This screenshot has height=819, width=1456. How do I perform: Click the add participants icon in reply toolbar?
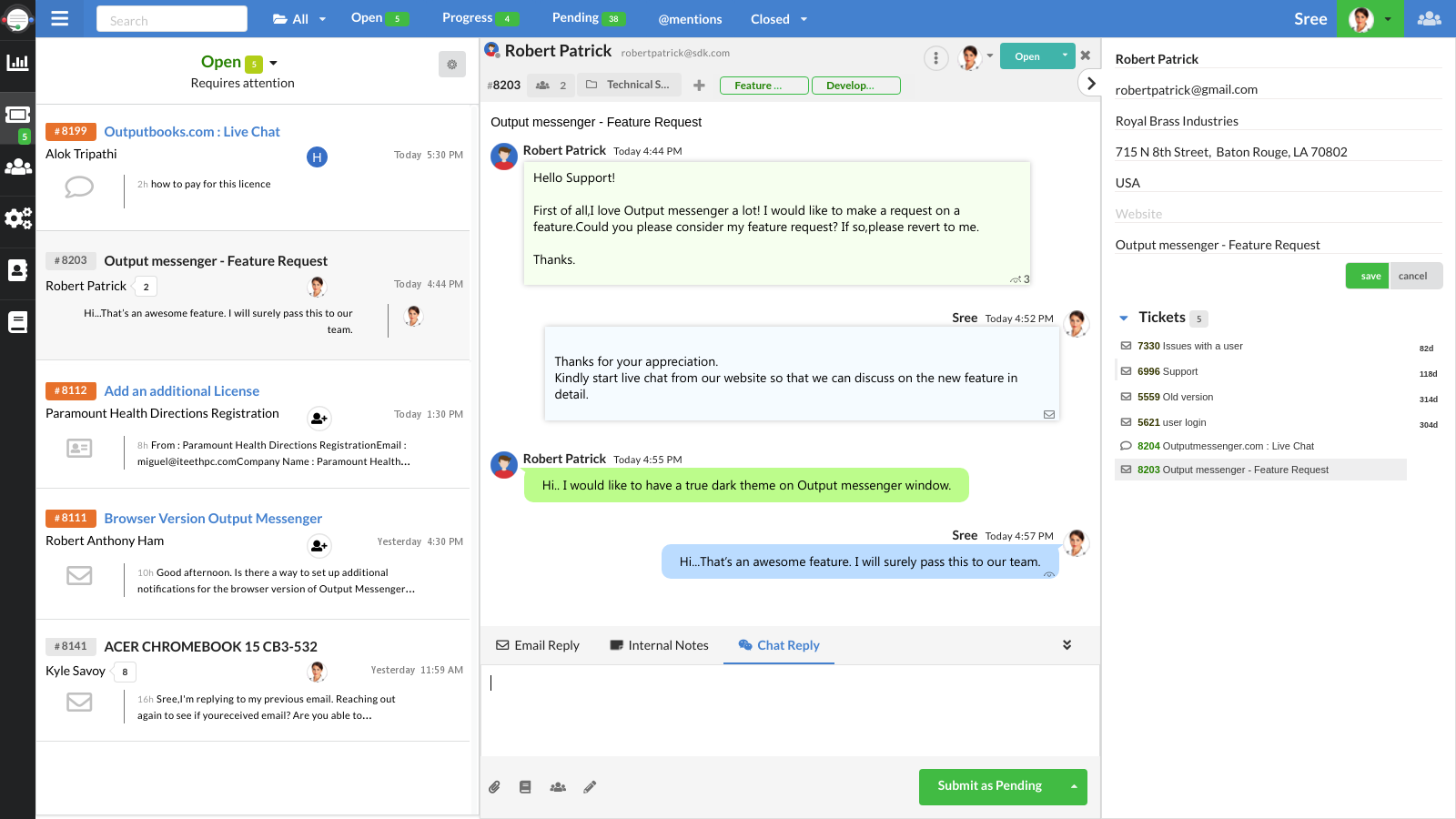(558, 787)
